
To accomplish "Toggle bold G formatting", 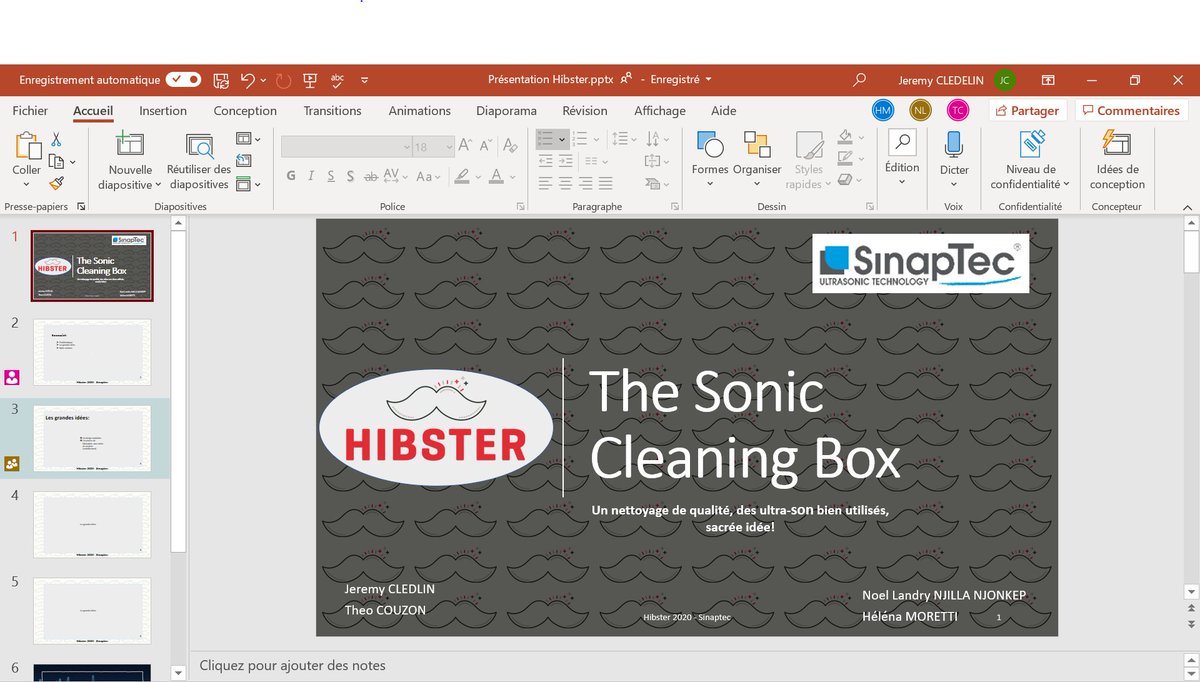I will pos(291,176).
